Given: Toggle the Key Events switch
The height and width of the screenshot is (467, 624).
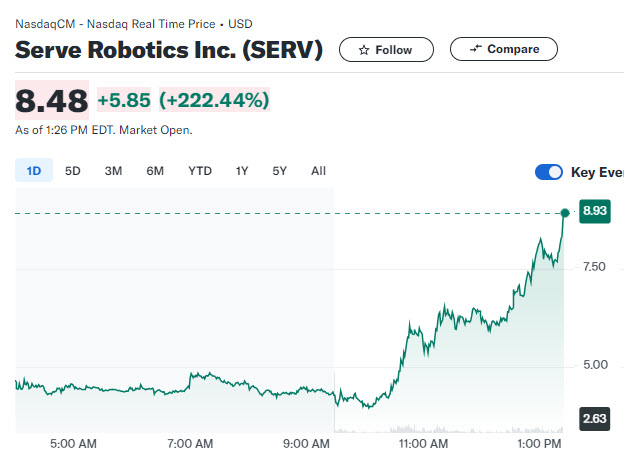Looking at the screenshot, I should coord(549,172).
